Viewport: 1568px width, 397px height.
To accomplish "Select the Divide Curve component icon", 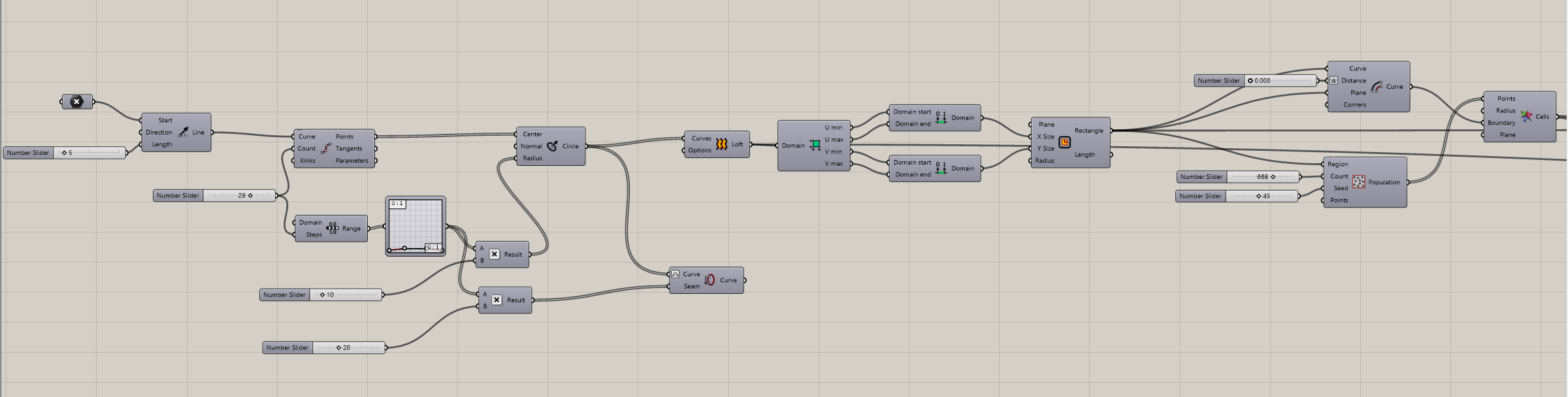I will tap(326, 149).
